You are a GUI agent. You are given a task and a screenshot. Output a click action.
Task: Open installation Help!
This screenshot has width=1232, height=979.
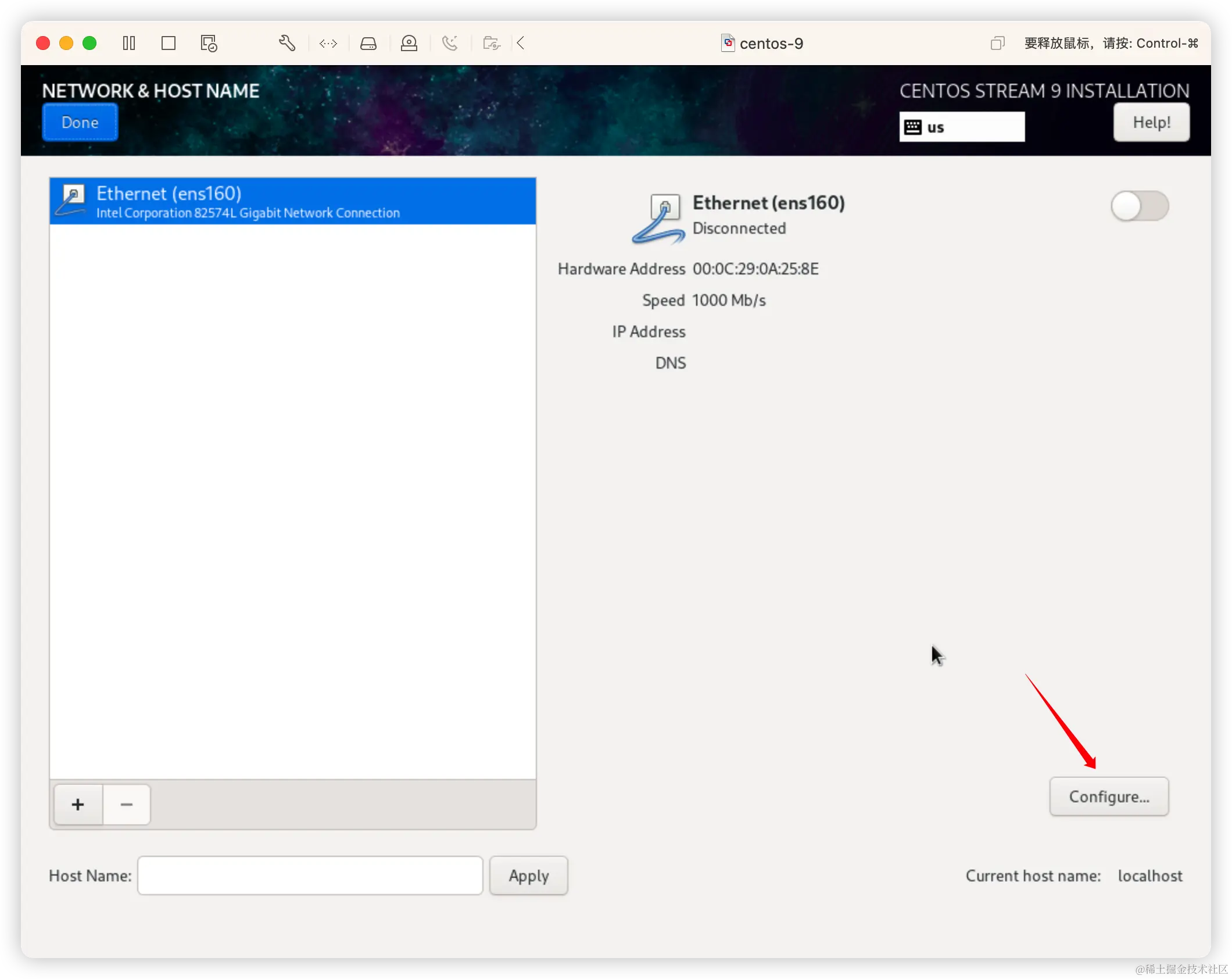click(1151, 122)
